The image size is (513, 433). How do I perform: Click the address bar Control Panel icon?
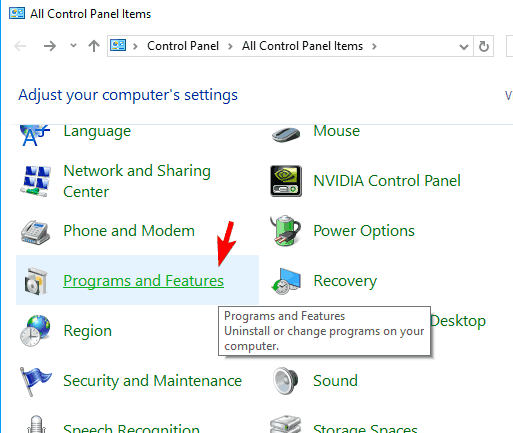[118, 45]
